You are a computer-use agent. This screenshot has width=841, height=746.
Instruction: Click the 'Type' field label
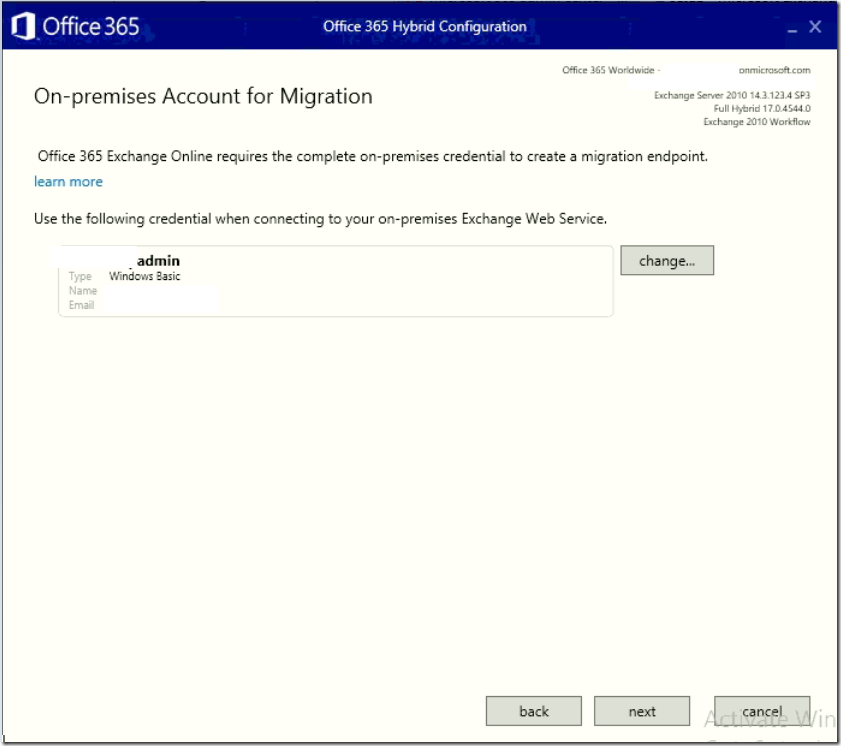(x=80, y=276)
